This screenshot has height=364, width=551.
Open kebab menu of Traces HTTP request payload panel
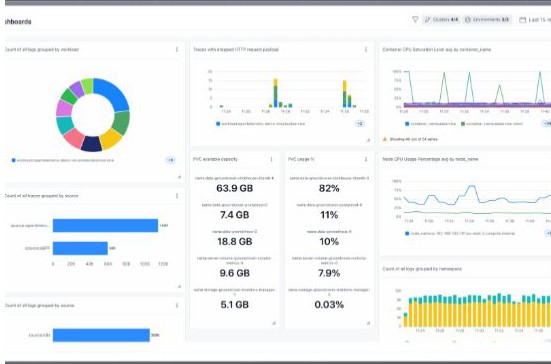click(x=366, y=50)
